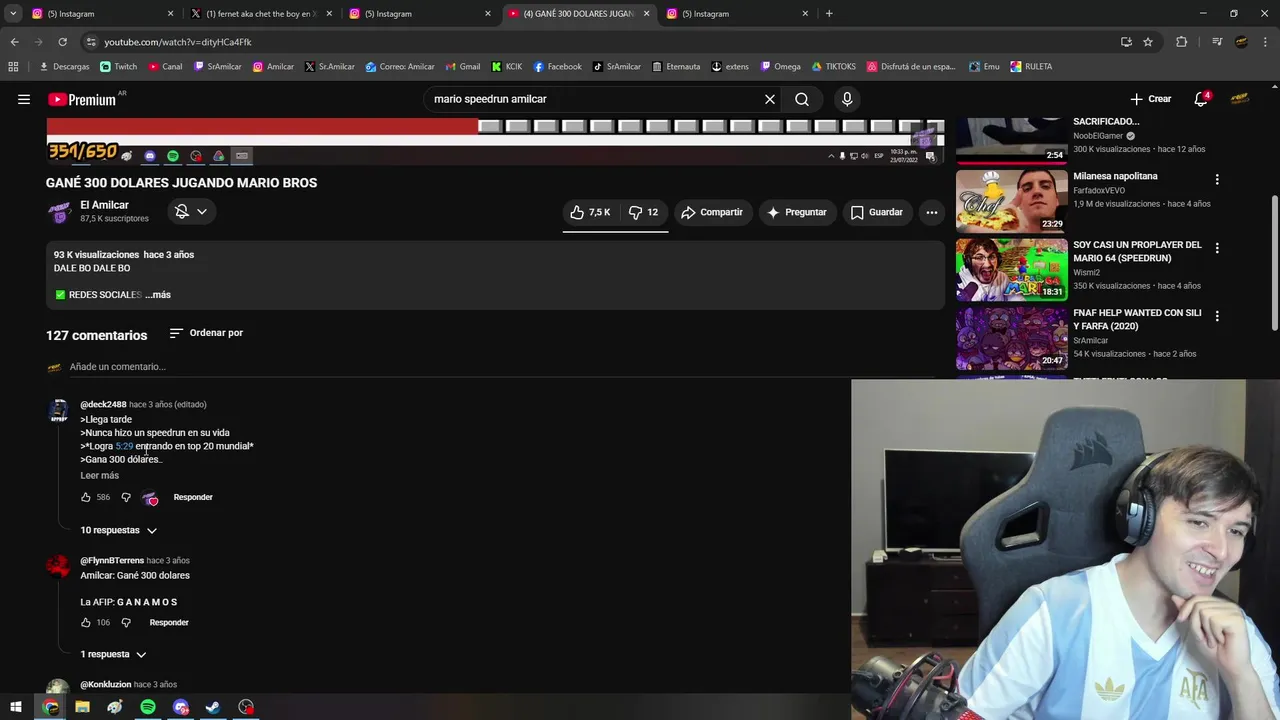This screenshot has height=720, width=1280.
Task: Start voice search with the microphone
Action: 847,99
